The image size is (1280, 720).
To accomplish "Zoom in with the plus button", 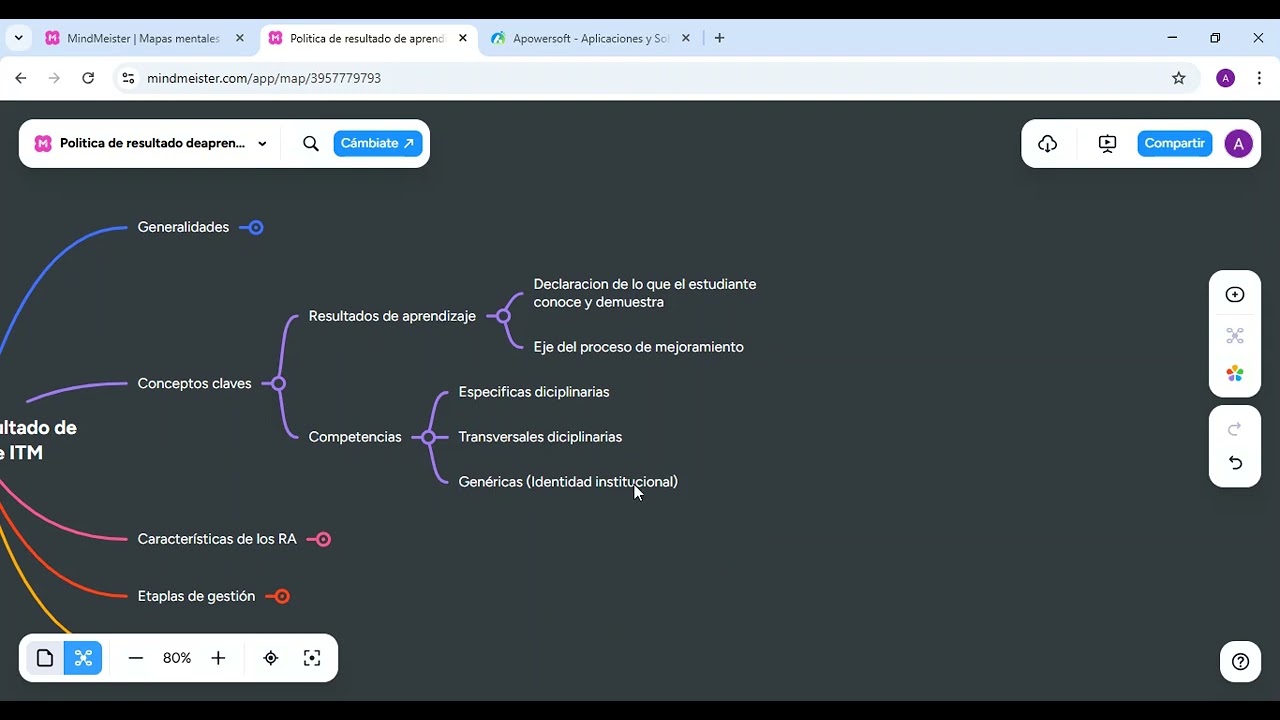I will (218, 658).
